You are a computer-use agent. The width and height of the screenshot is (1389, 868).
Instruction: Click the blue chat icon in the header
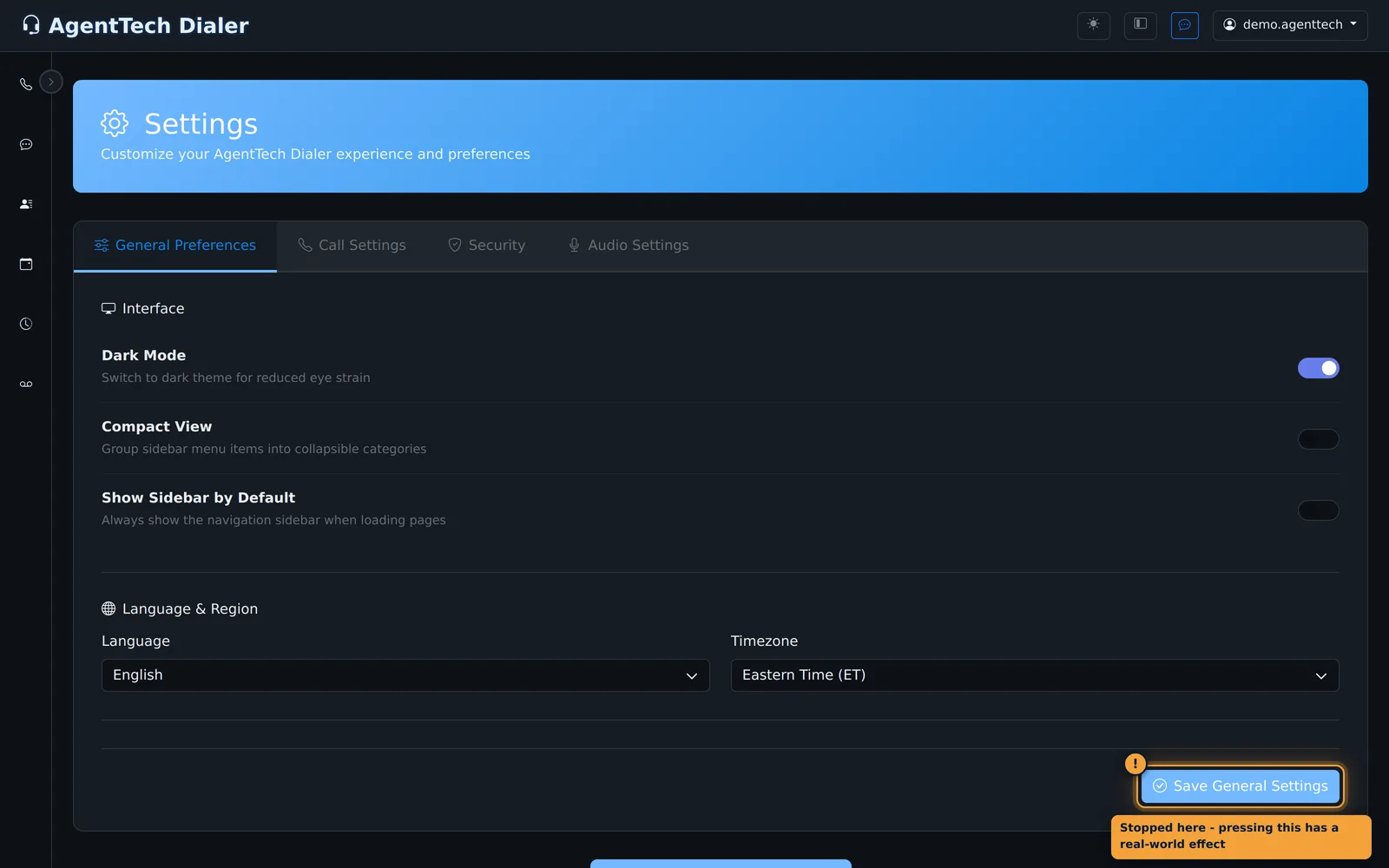1185,24
